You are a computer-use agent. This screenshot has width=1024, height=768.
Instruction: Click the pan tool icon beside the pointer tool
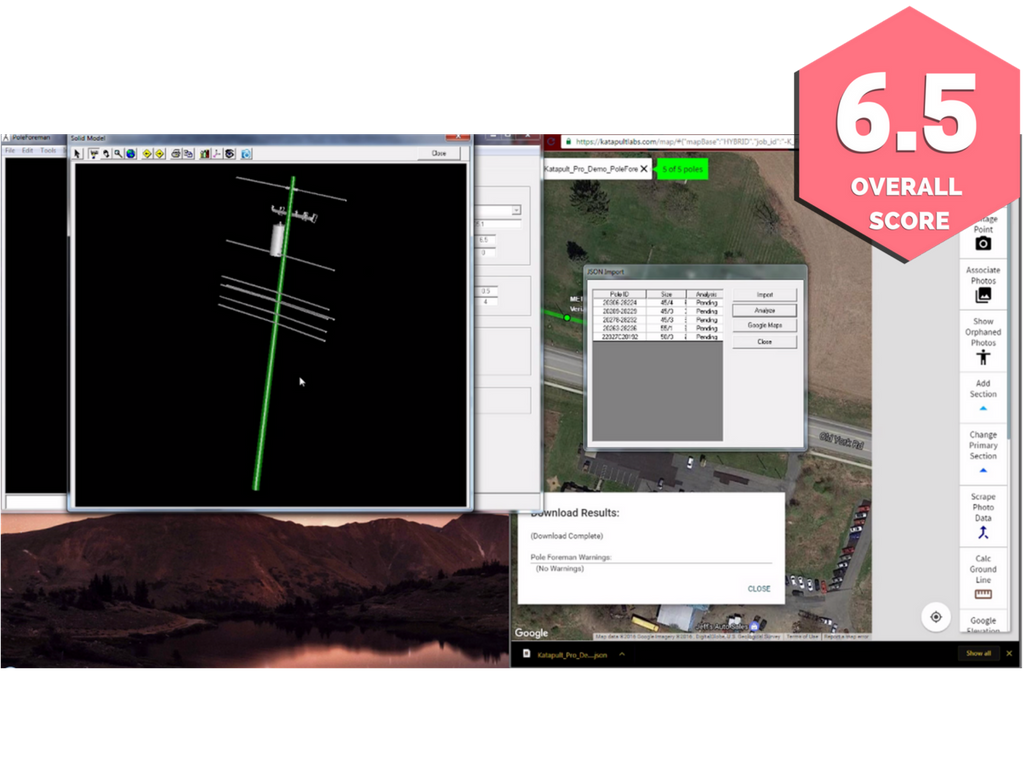click(93, 154)
